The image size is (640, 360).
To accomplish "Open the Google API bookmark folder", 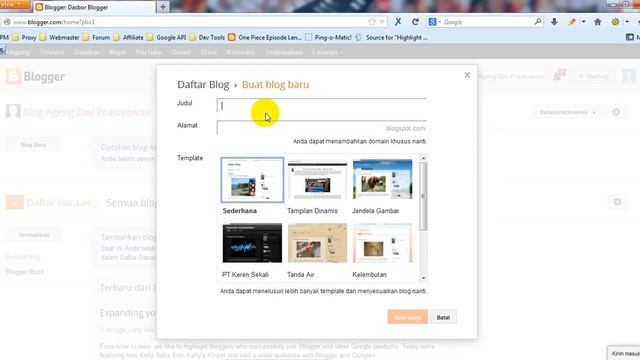I will 166,37.
